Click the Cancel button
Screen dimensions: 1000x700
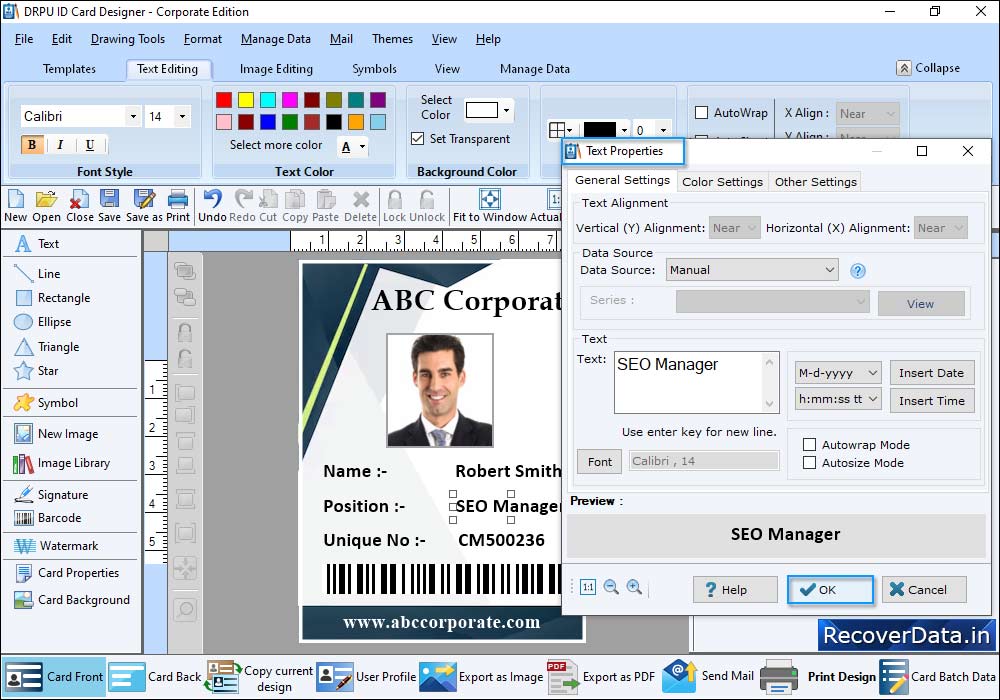[x=924, y=590]
